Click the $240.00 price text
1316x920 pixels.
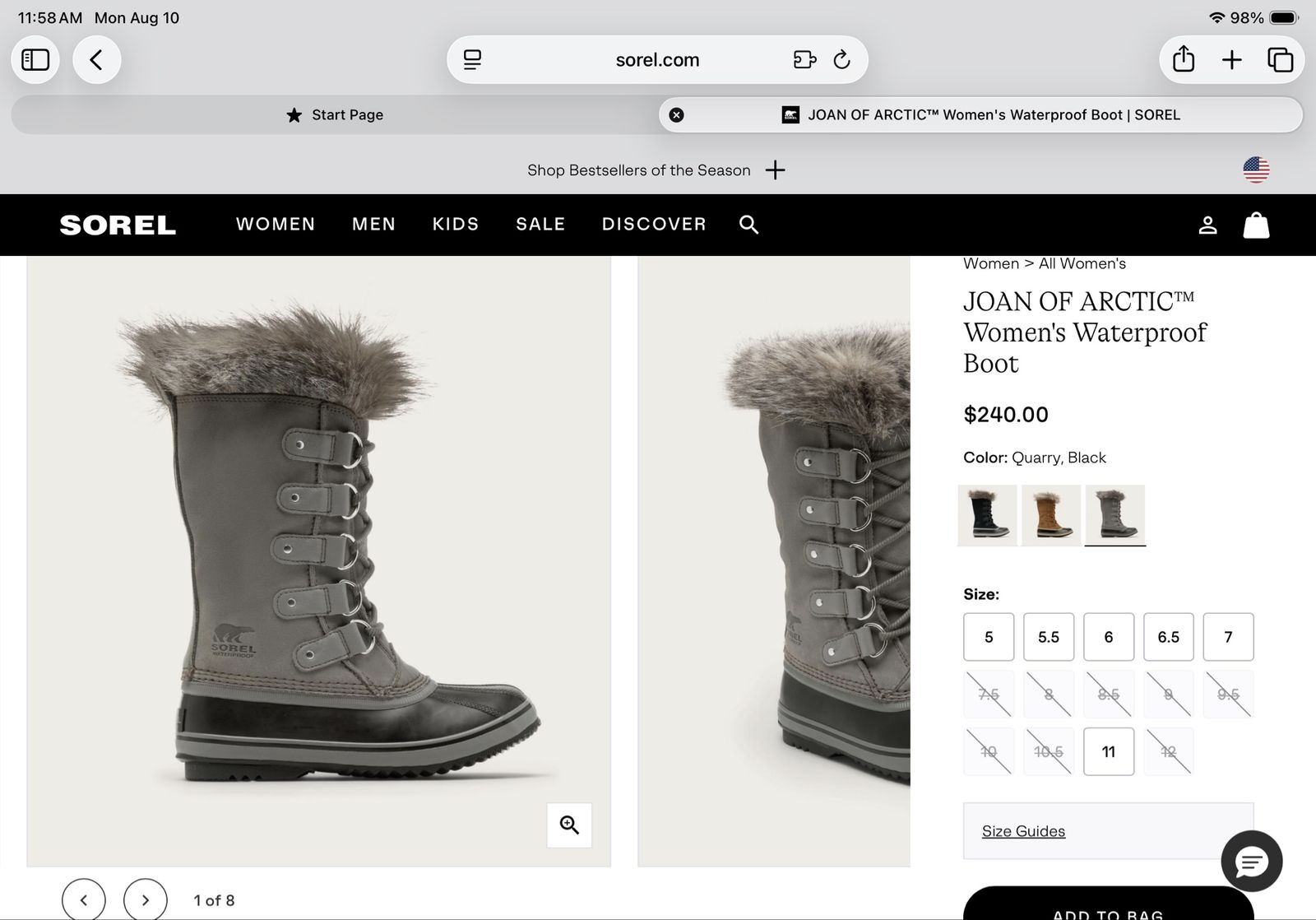pyautogui.click(x=1006, y=415)
